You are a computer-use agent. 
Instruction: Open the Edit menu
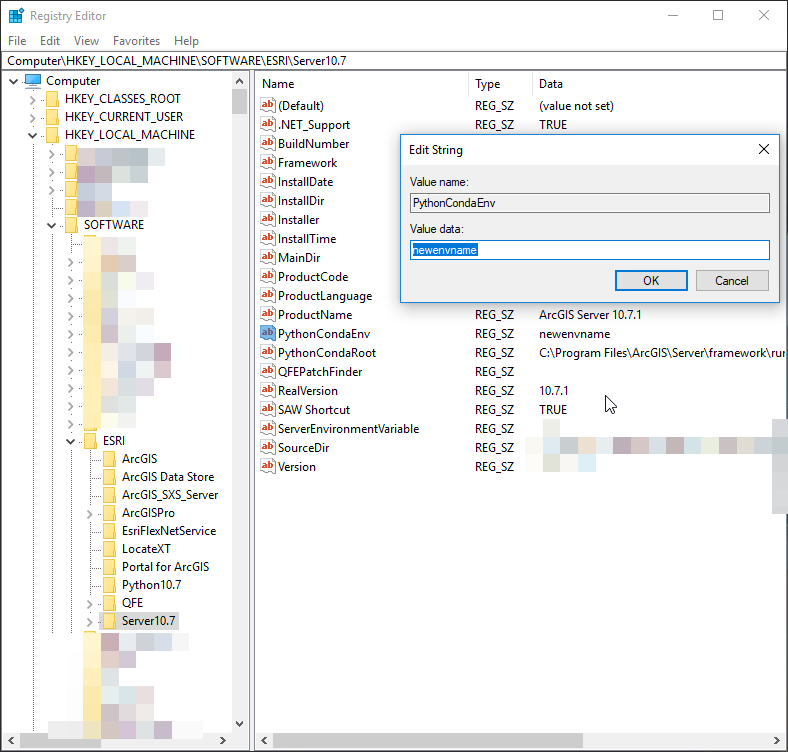[50, 41]
